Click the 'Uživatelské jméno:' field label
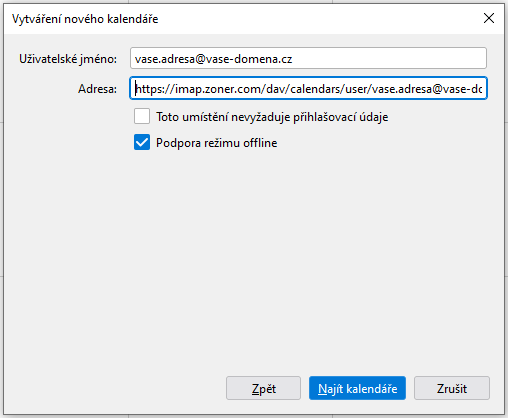This screenshot has width=508, height=418. [68, 59]
